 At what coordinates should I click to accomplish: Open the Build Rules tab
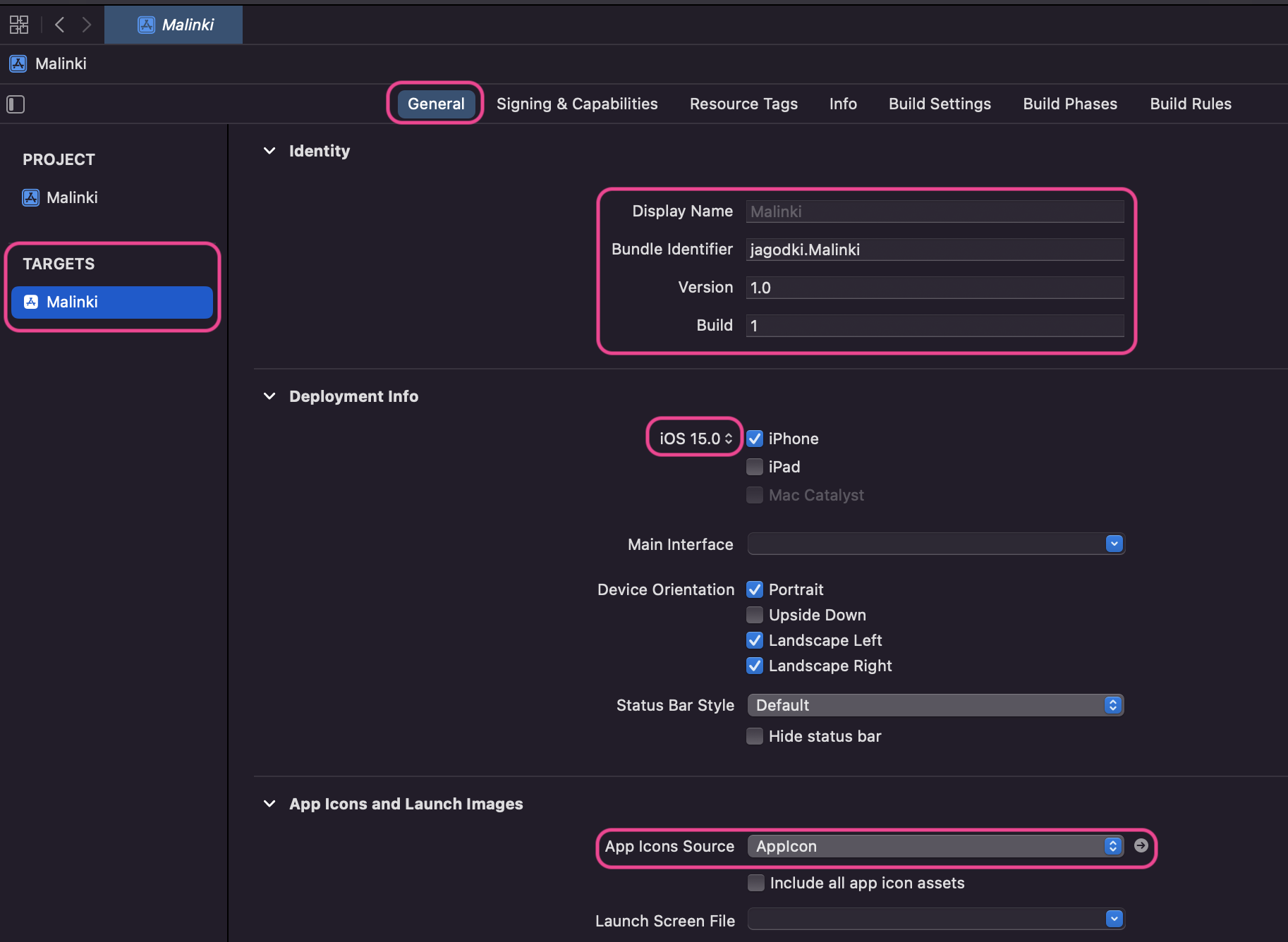(1191, 104)
